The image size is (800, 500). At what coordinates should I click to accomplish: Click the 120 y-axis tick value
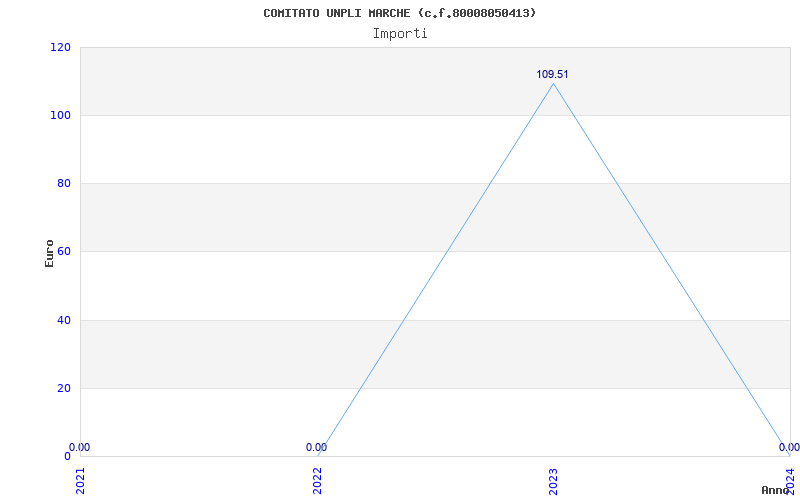click(60, 47)
